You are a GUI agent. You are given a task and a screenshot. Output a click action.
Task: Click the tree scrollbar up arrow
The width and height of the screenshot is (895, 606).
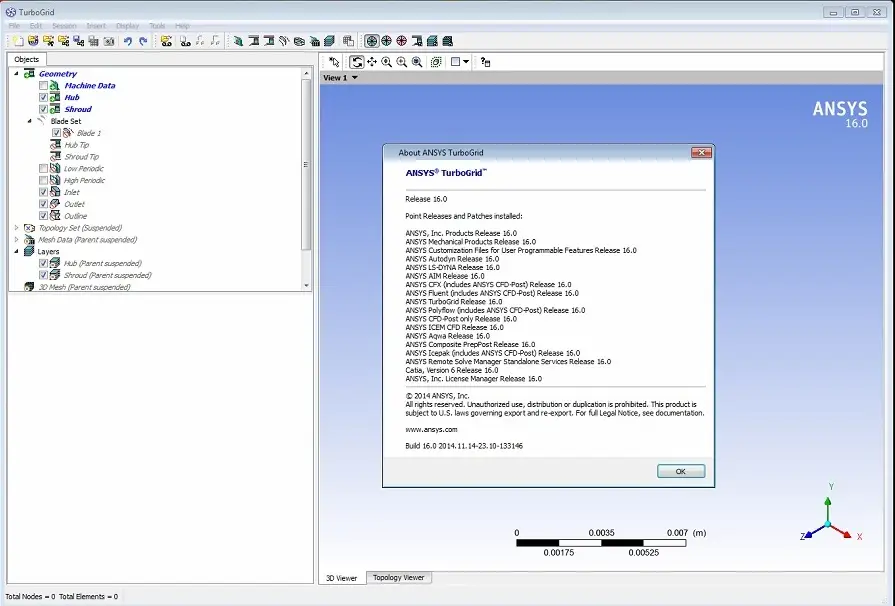click(306, 74)
